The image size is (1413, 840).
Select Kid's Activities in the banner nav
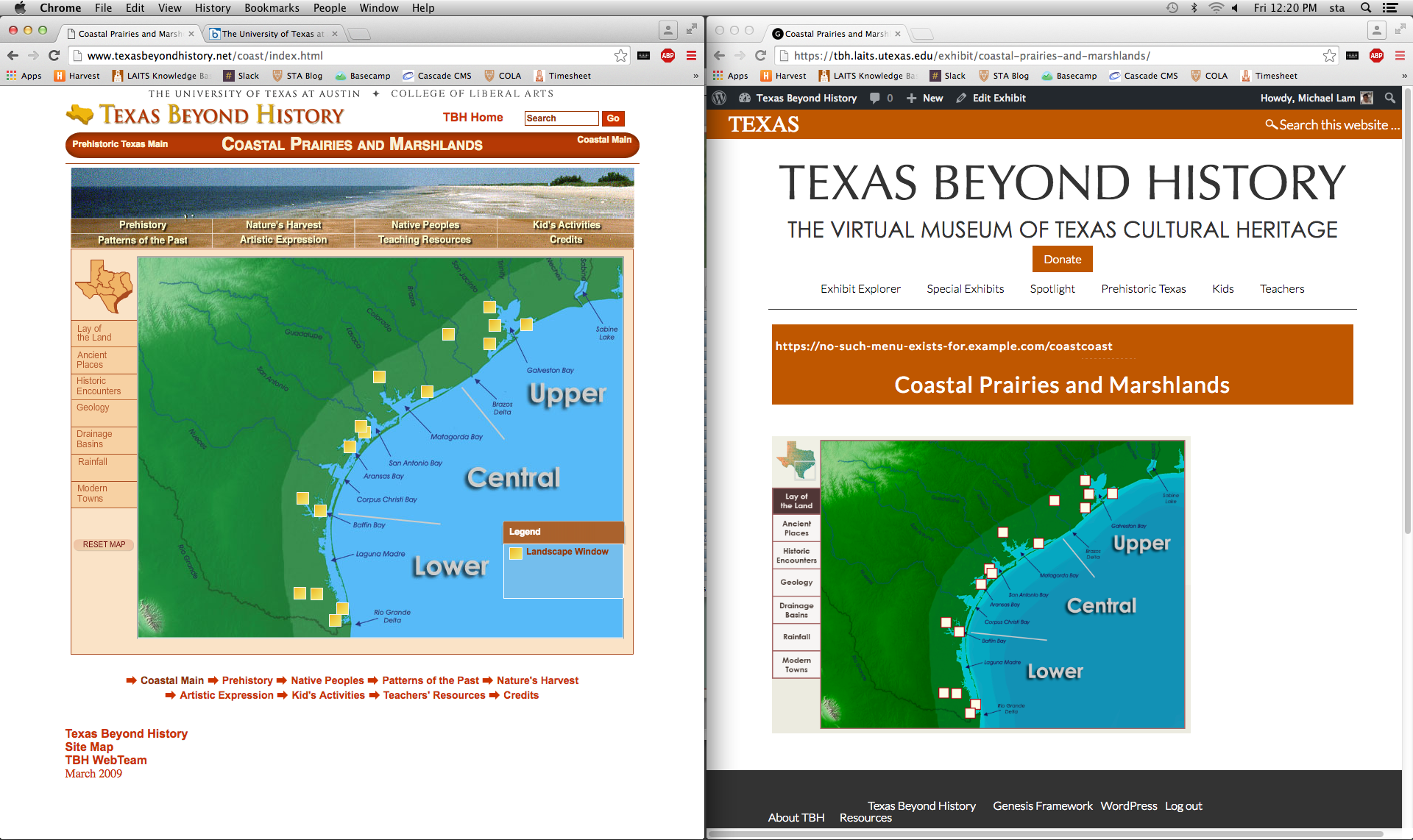[x=567, y=225]
